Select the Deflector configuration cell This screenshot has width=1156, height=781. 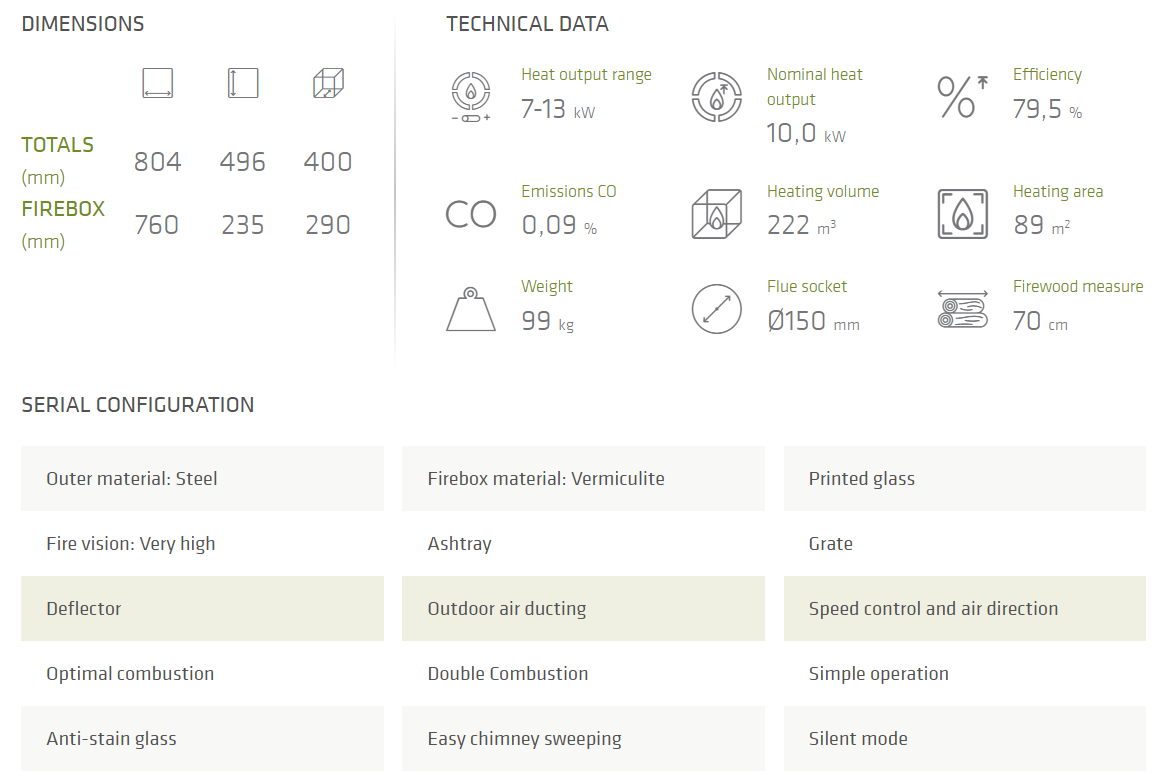[202, 608]
